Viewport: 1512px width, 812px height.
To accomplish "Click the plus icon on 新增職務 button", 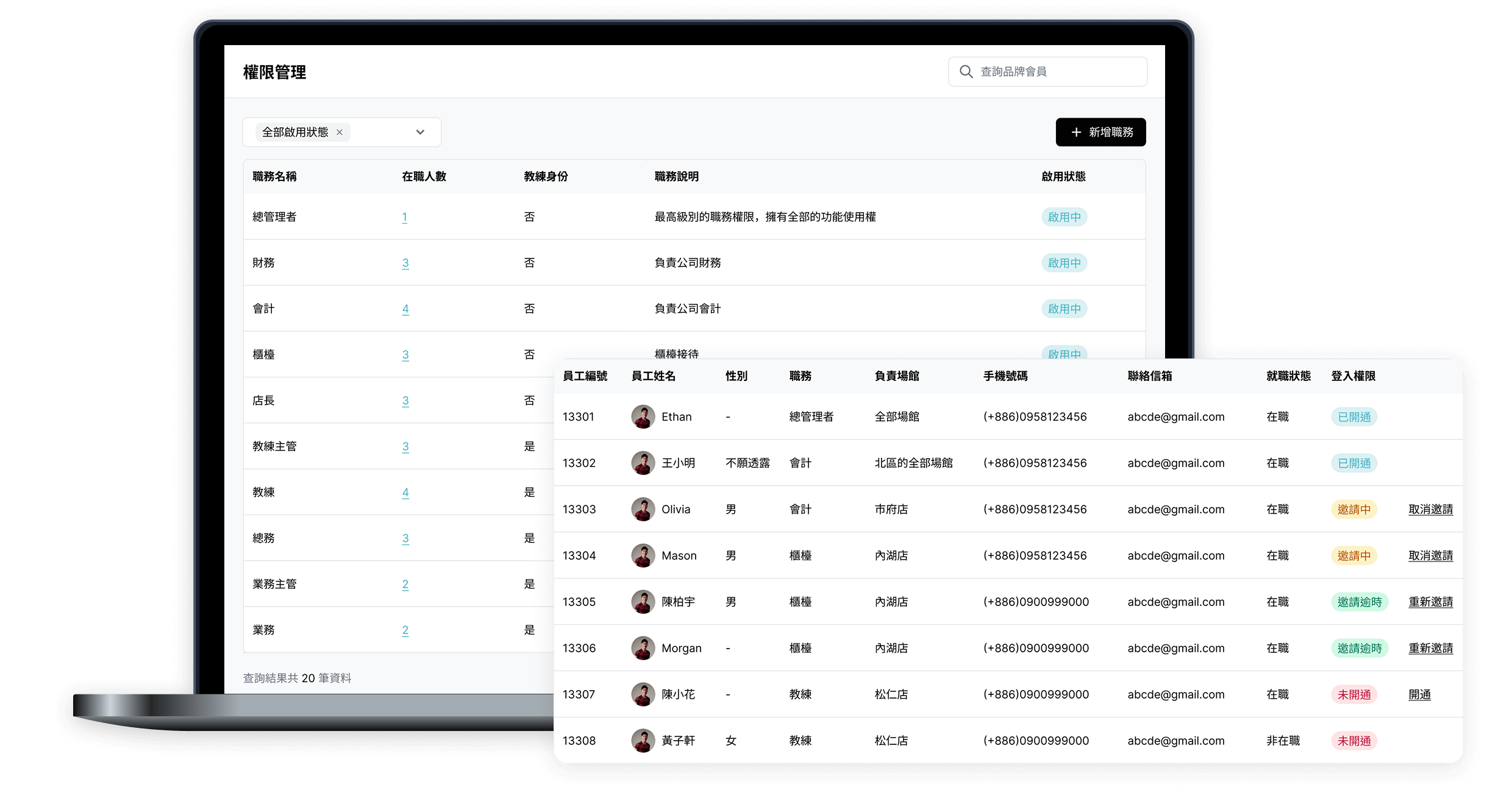I will click(x=1076, y=132).
